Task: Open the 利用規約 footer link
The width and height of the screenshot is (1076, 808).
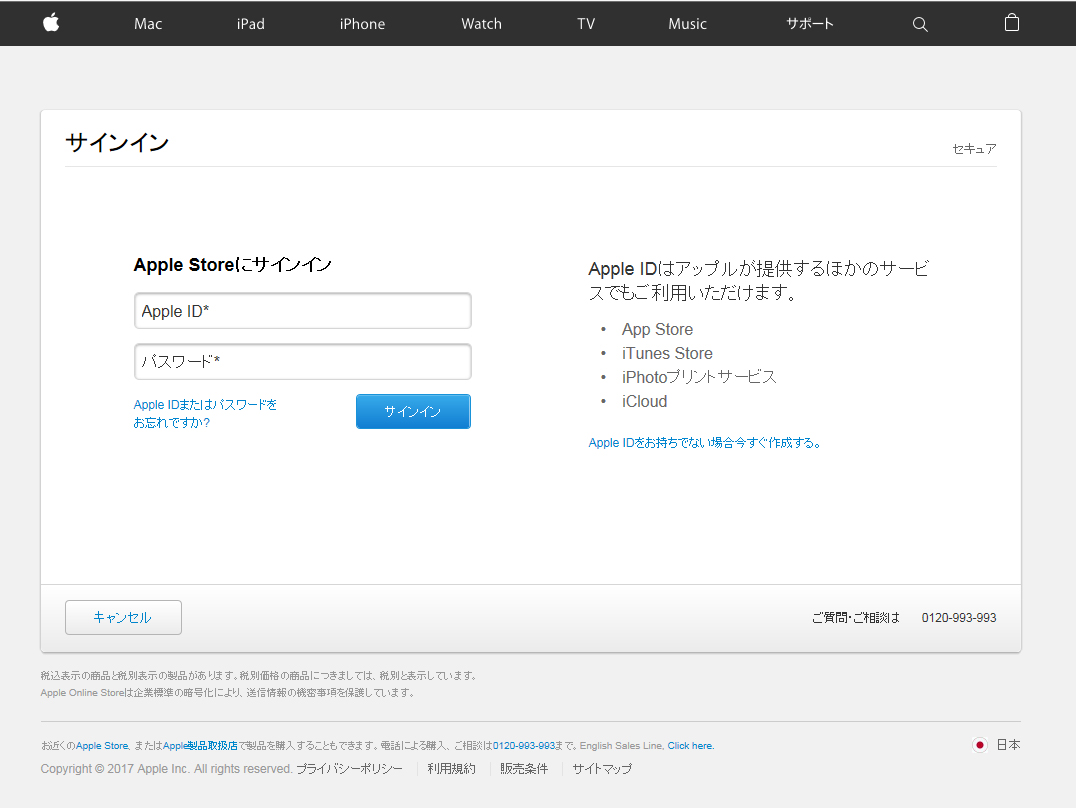Action: click(x=452, y=769)
